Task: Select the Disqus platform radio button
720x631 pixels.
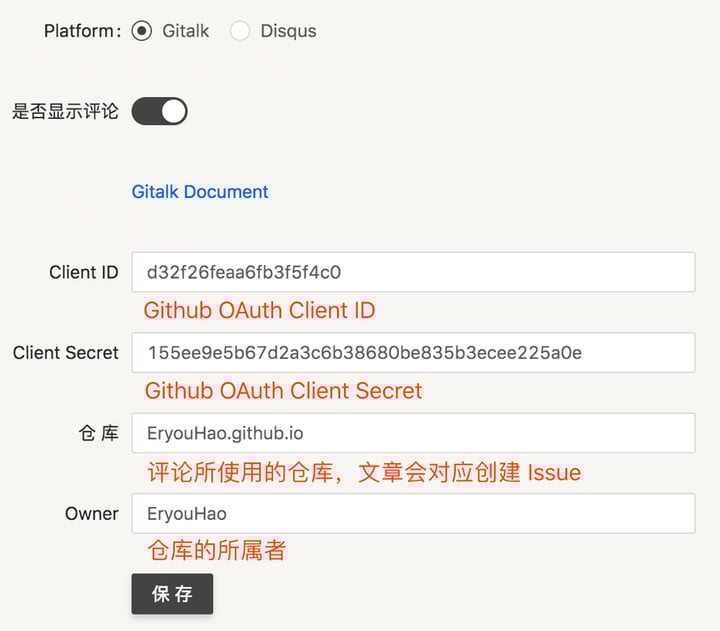Action: click(x=240, y=31)
